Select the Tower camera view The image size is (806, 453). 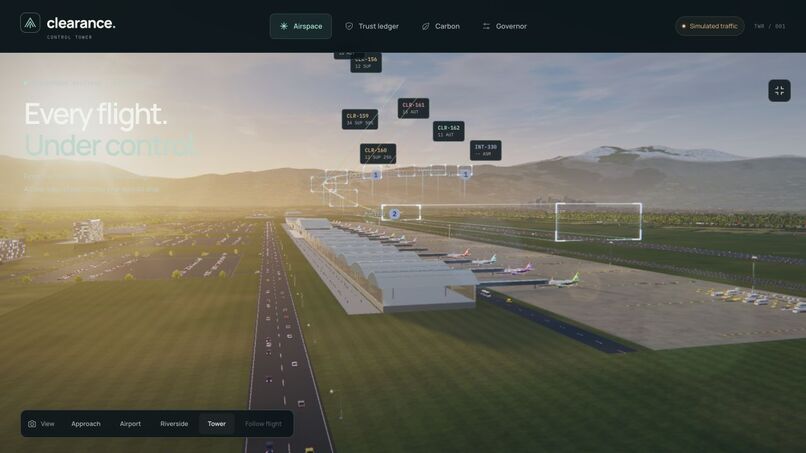point(216,424)
